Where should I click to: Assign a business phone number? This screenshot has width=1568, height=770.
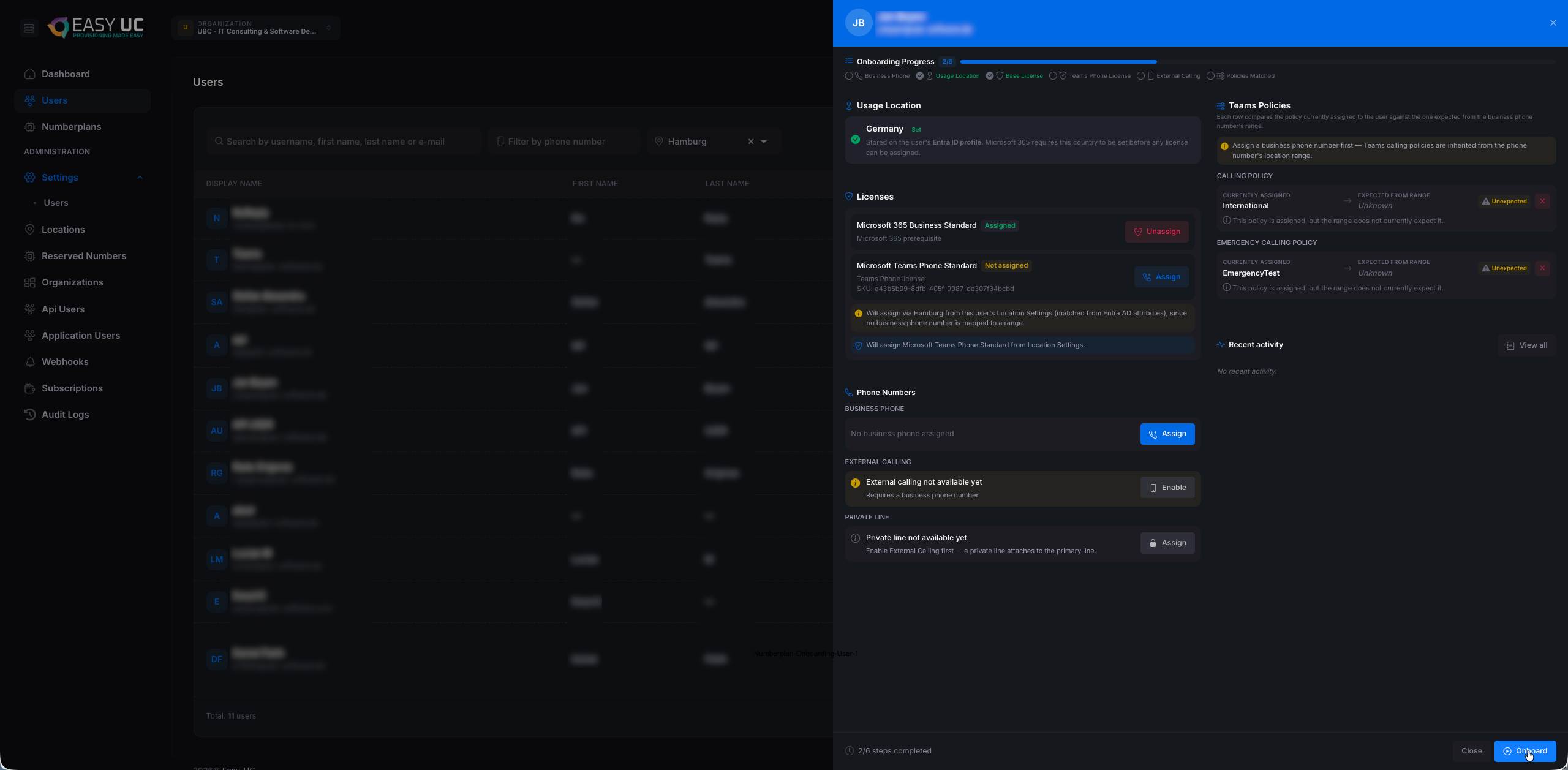tap(1167, 434)
